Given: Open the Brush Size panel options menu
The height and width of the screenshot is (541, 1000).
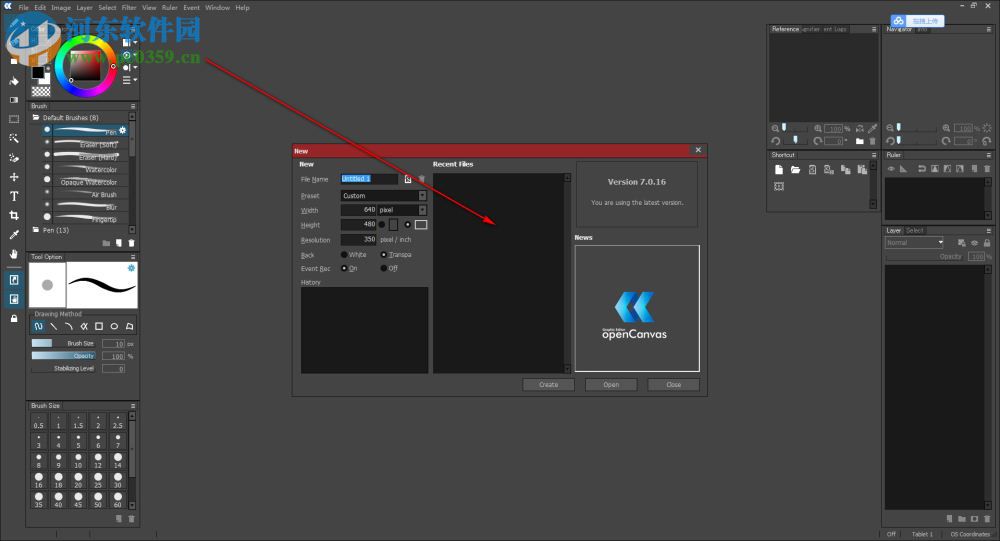Looking at the screenshot, I should pos(133,406).
